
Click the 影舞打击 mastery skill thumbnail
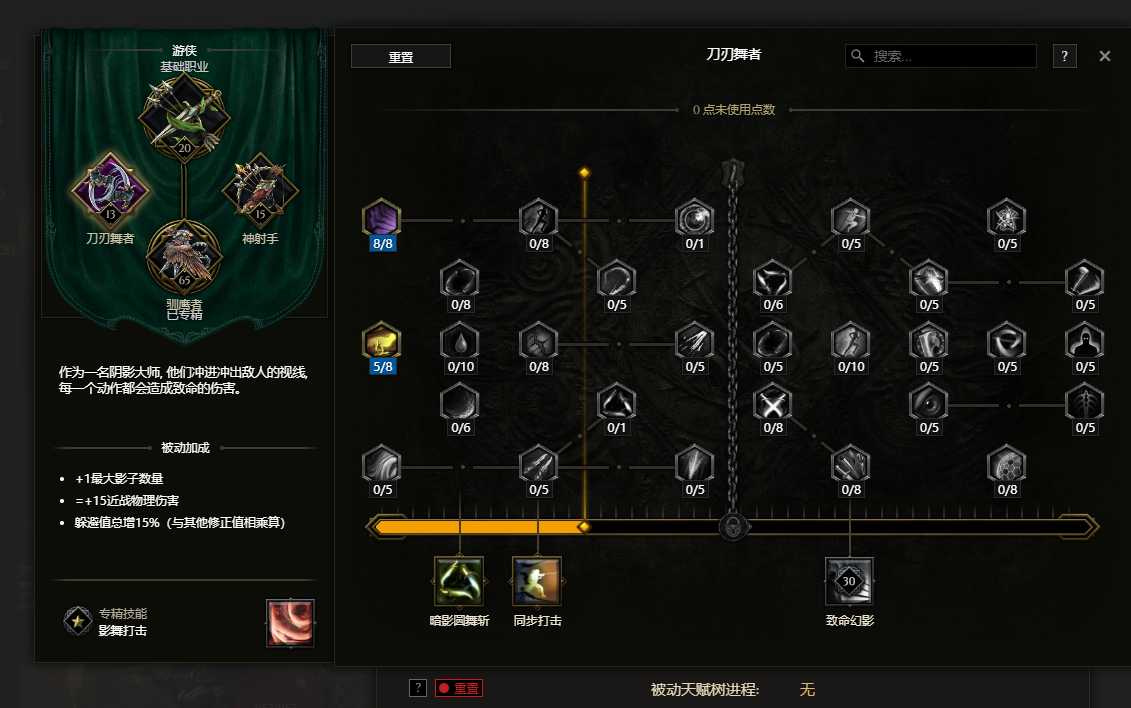click(290, 623)
